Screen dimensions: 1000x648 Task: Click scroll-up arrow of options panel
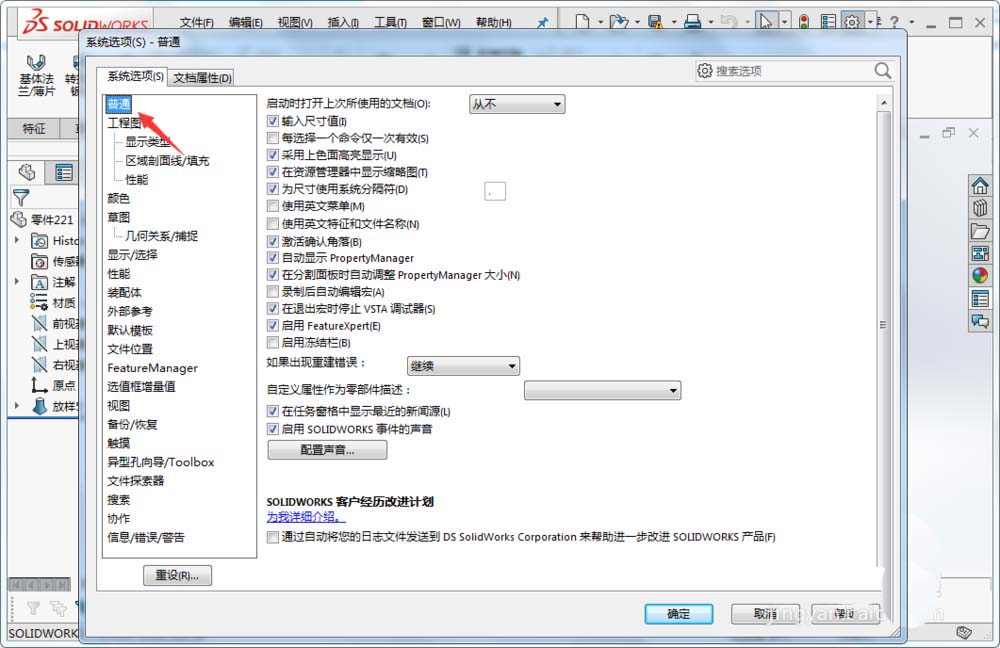883,103
